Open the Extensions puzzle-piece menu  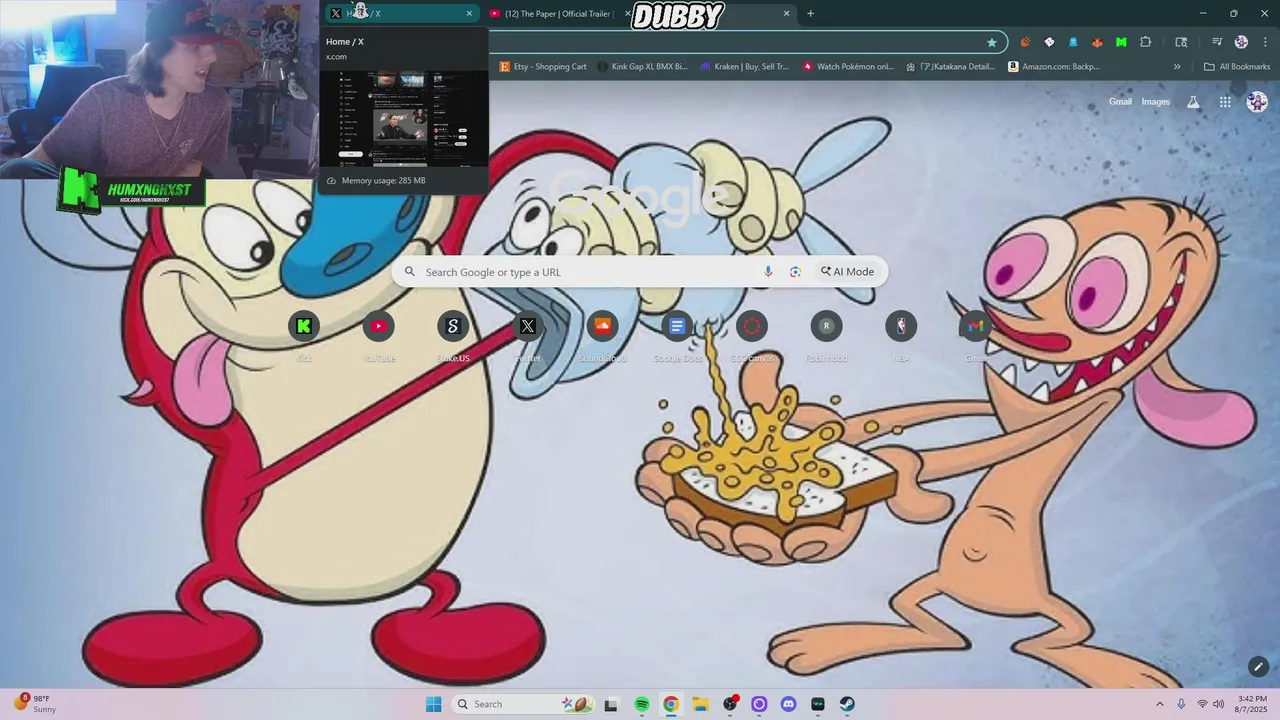(1146, 42)
